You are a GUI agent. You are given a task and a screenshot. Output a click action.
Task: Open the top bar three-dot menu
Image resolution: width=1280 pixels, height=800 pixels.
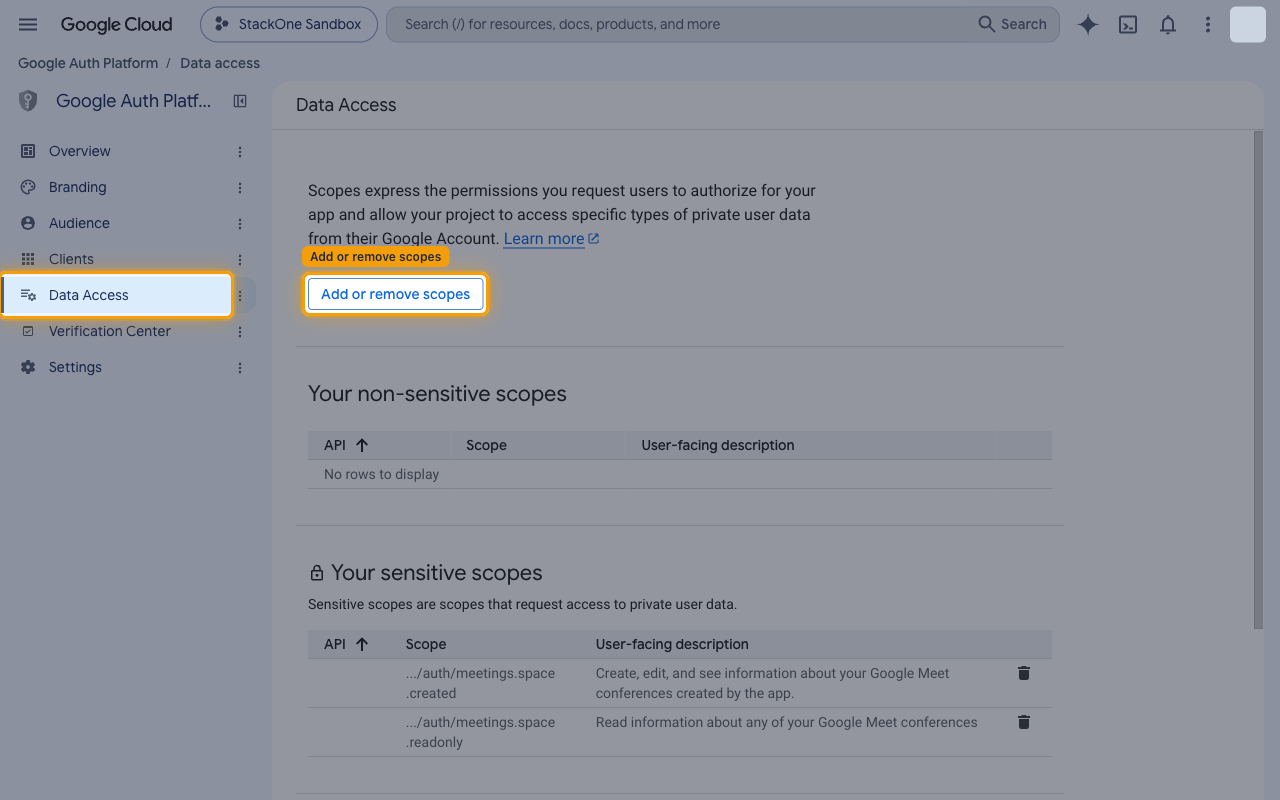[x=1208, y=25]
